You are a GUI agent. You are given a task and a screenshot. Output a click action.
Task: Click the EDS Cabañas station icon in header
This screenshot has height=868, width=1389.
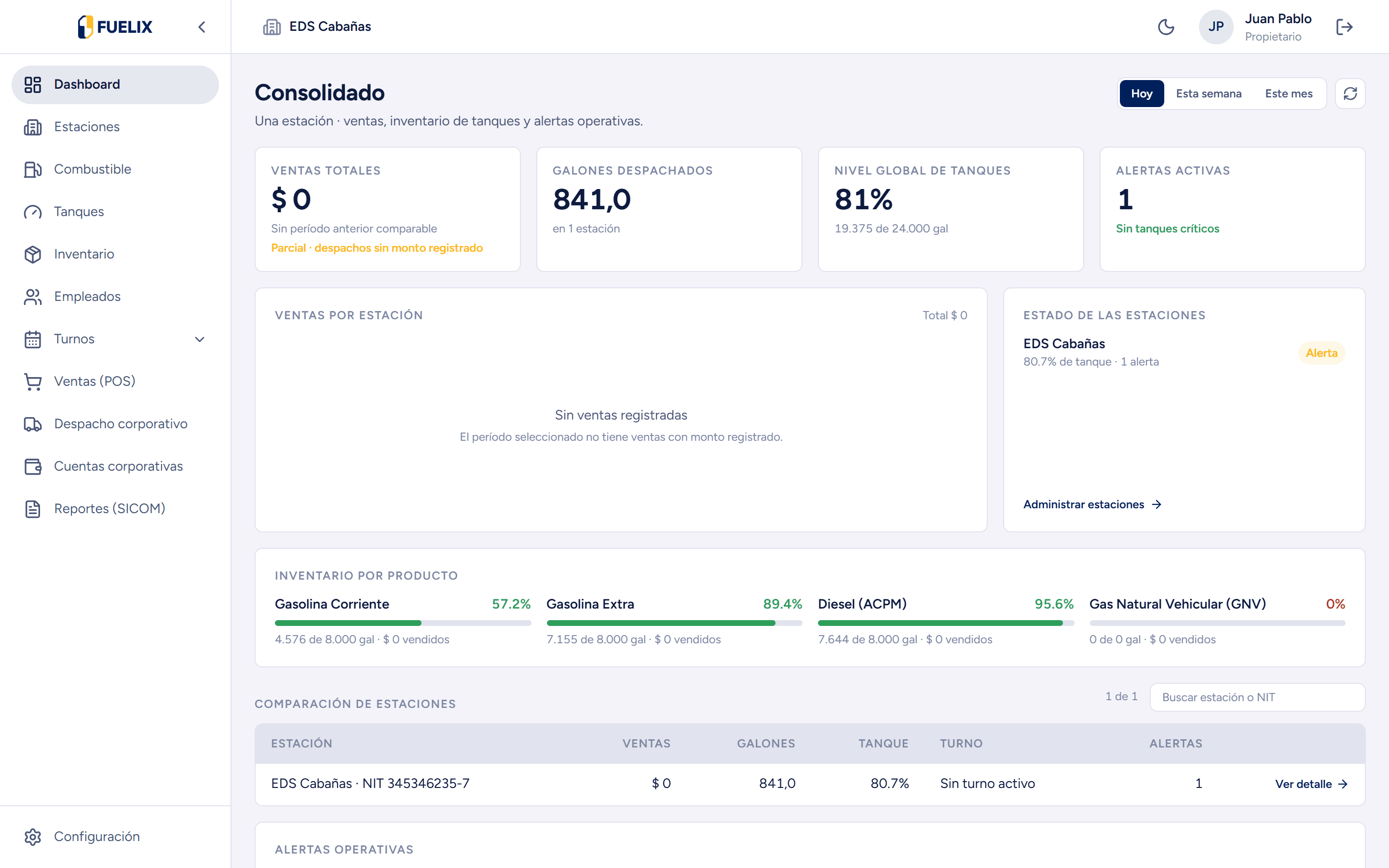click(272, 27)
